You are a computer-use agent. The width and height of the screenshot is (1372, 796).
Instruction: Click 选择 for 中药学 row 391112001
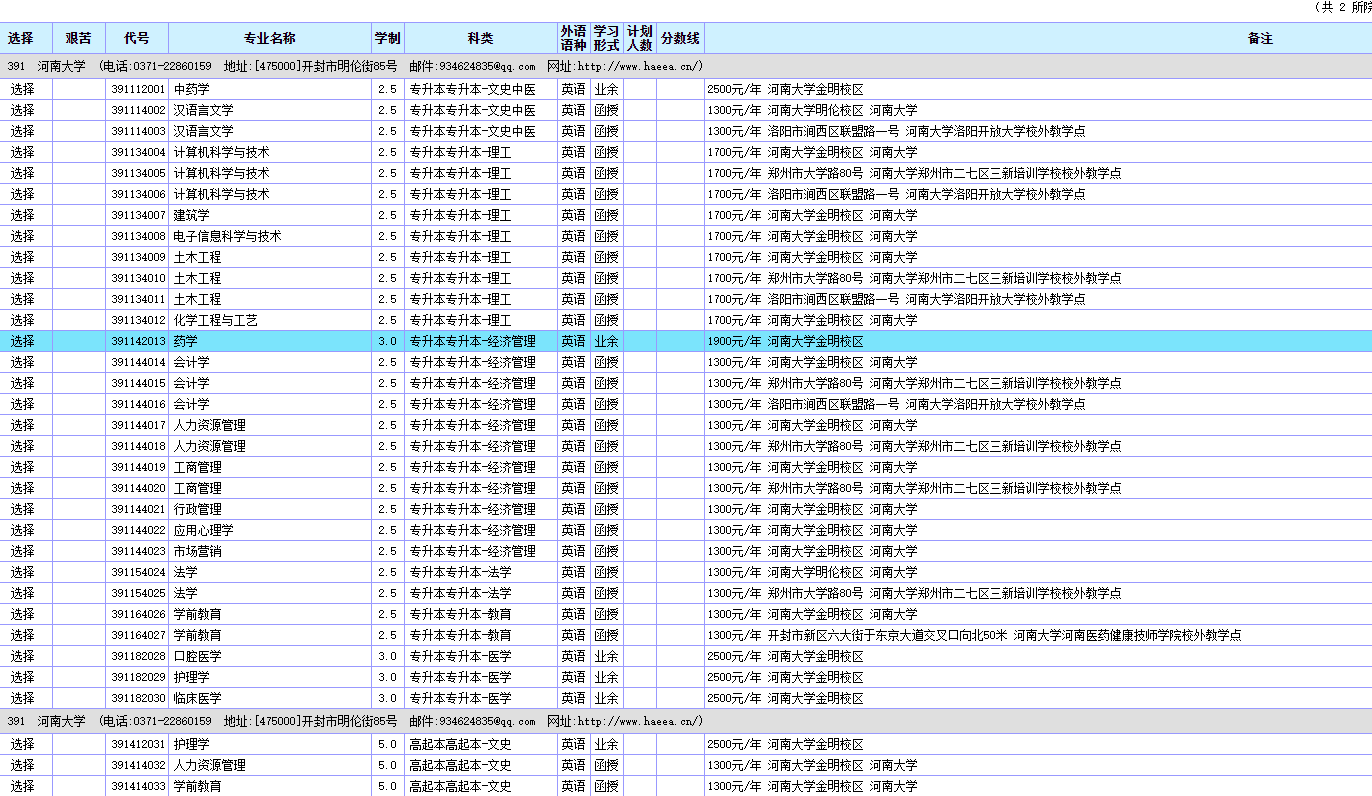pos(23,89)
